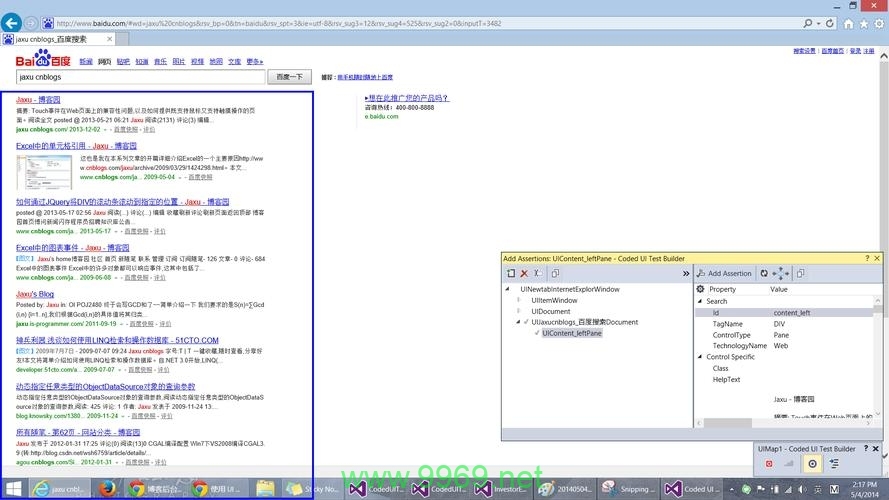The height and width of the screenshot is (500, 889).
Task: Expand the UIDocument tree node
Action: coord(518,311)
